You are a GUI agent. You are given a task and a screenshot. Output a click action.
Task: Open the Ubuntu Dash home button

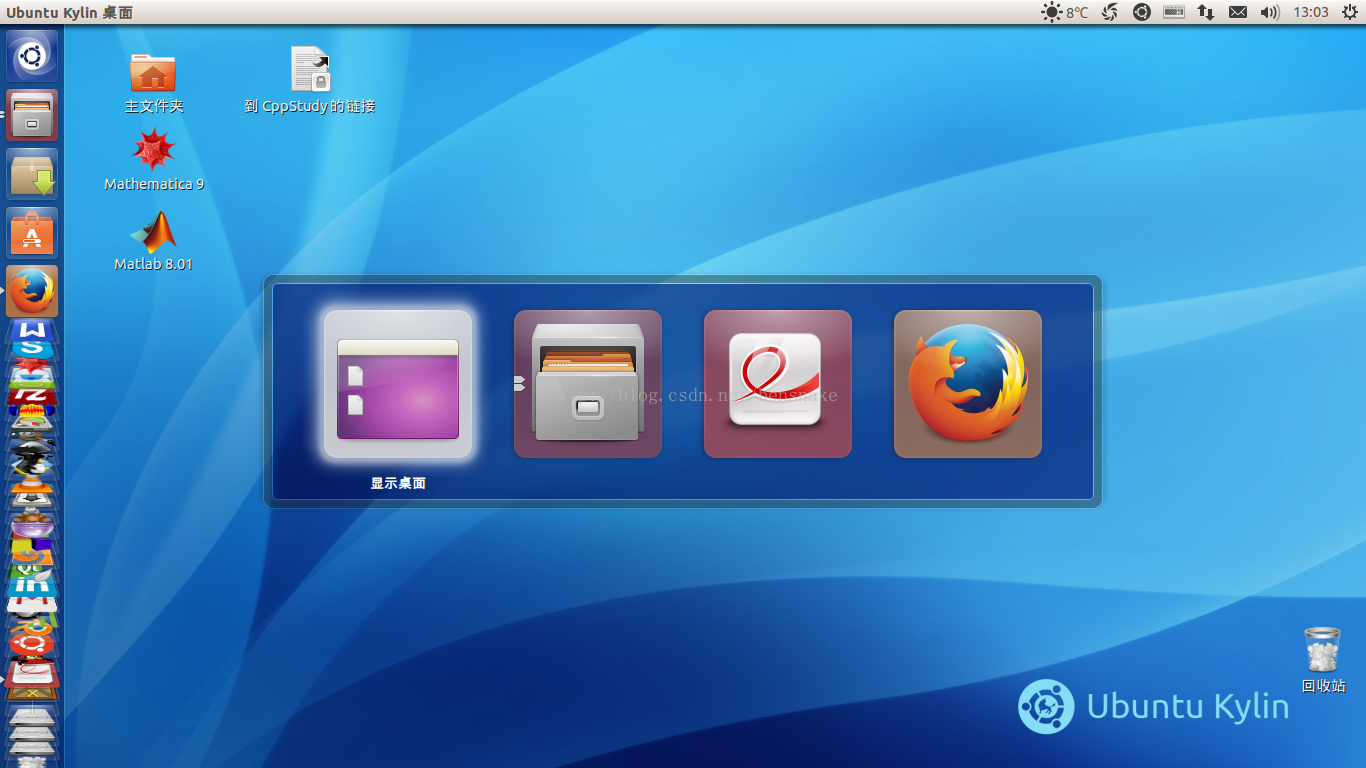click(x=32, y=56)
